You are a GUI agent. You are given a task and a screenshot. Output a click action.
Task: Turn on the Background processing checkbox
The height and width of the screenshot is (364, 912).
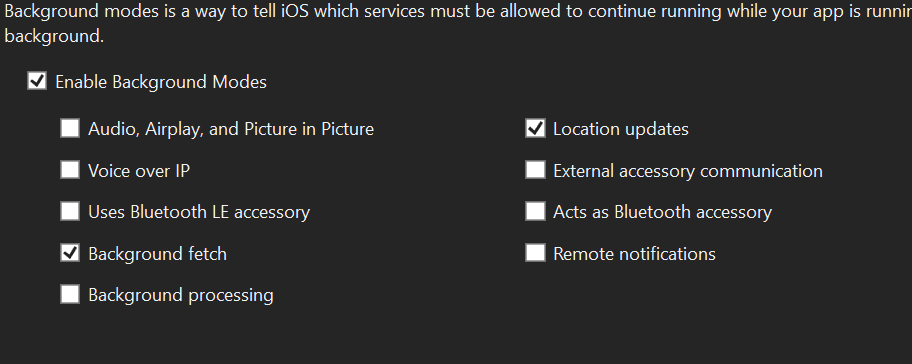pyautogui.click(x=70, y=294)
